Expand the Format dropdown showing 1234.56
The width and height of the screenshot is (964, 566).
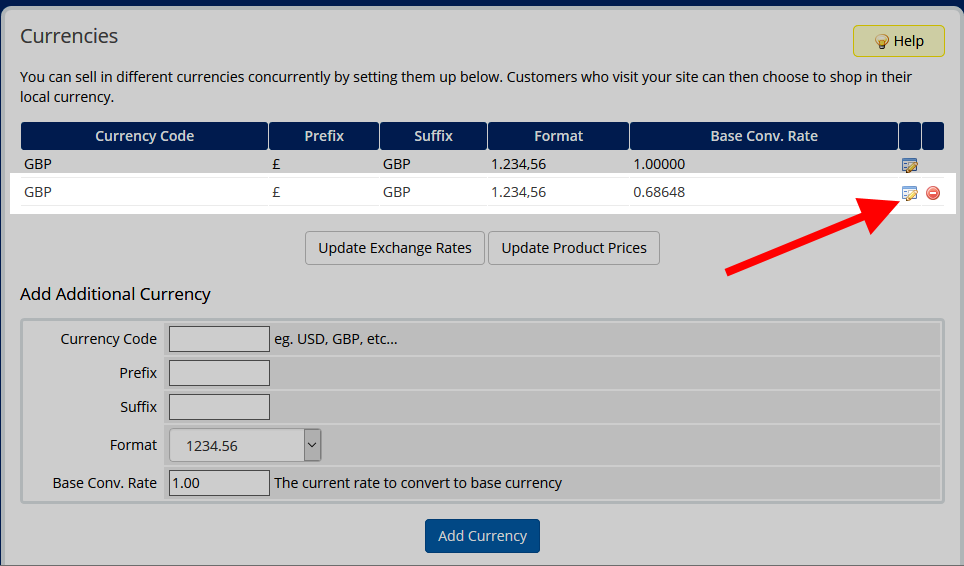pyautogui.click(x=245, y=445)
